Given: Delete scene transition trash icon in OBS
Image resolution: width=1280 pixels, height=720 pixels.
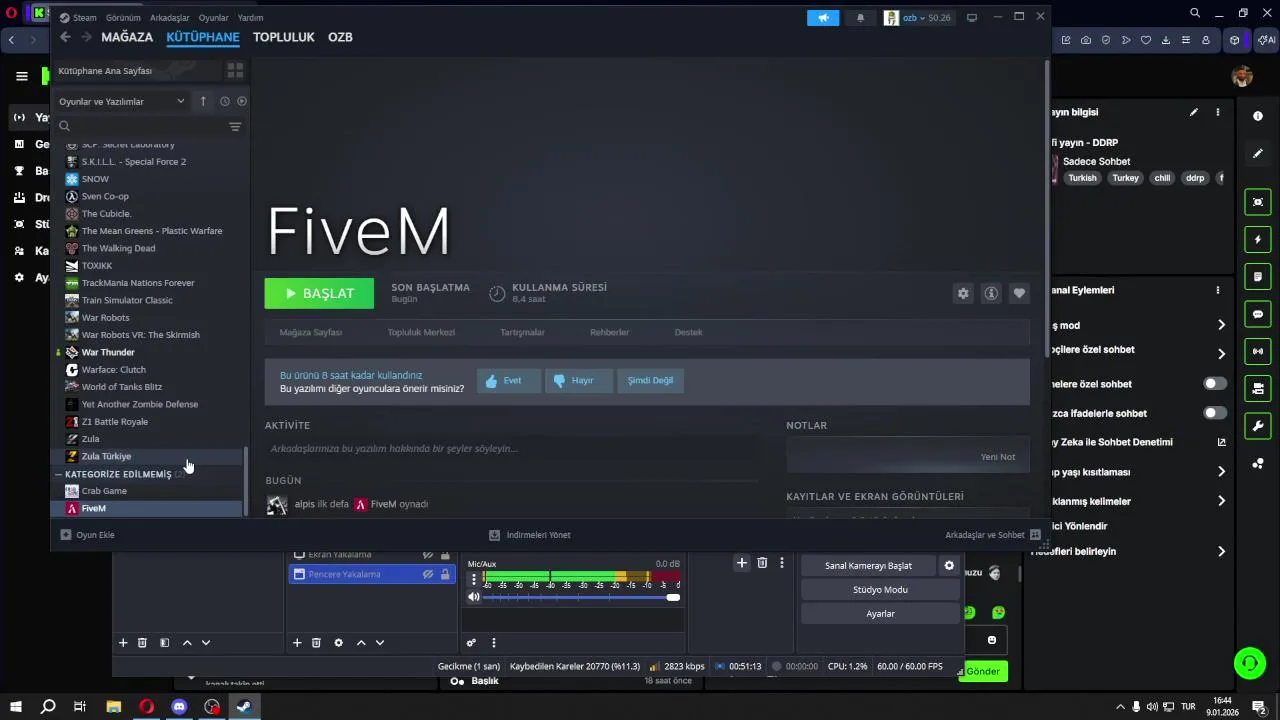Looking at the screenshot, I should click(762, 563).
